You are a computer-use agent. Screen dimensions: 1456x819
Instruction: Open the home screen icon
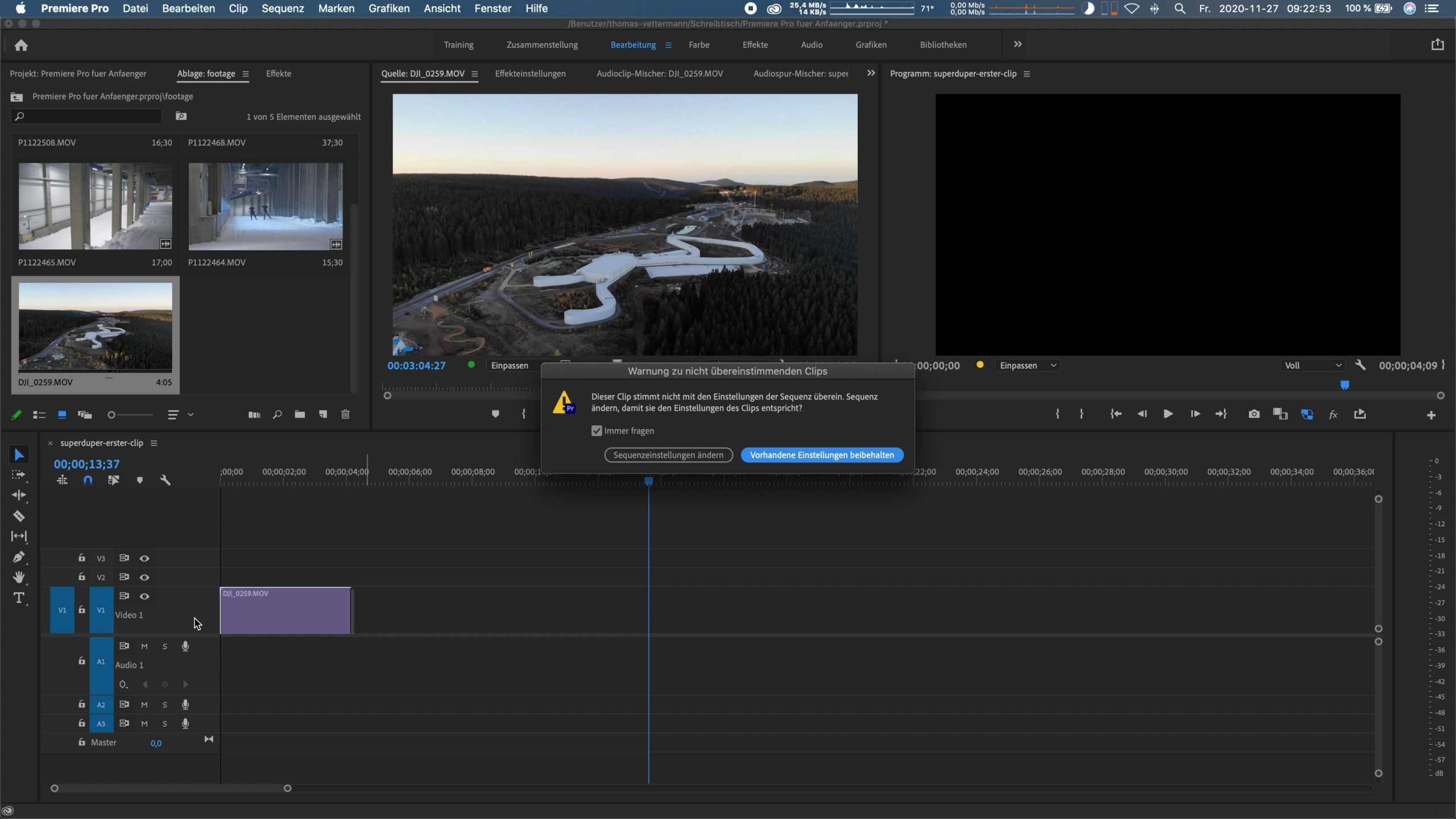(21, 45)
